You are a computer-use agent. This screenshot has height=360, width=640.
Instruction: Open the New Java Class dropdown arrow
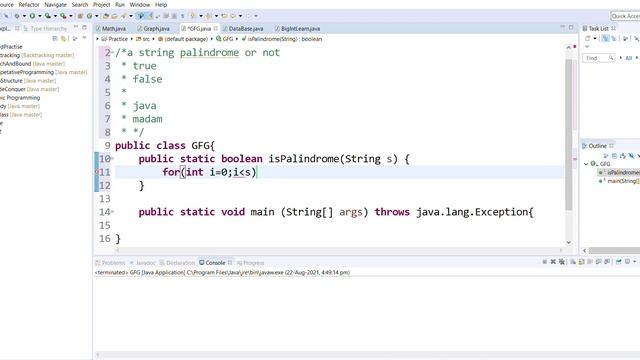tap(97, 16)
